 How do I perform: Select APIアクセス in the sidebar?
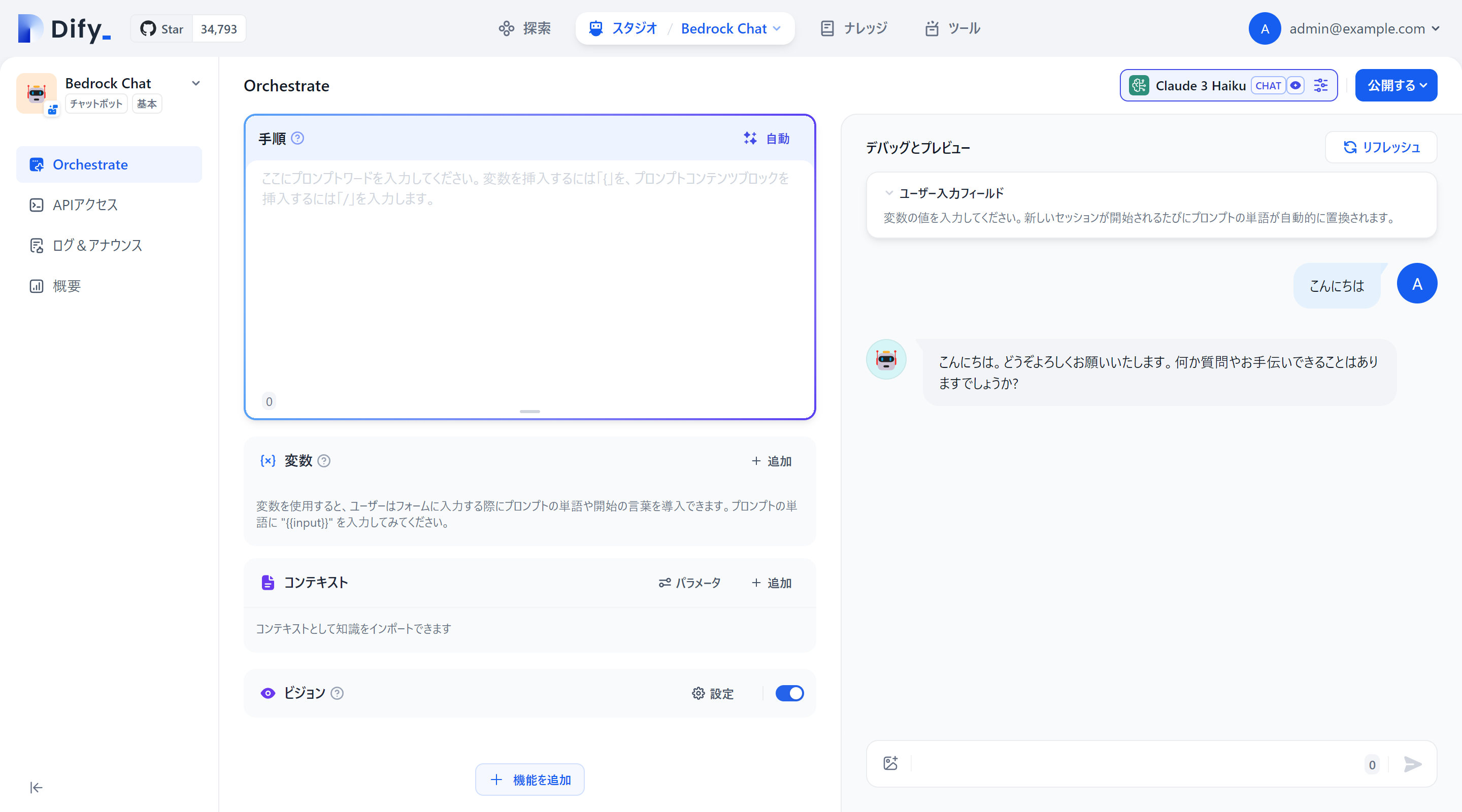(84, 205)
